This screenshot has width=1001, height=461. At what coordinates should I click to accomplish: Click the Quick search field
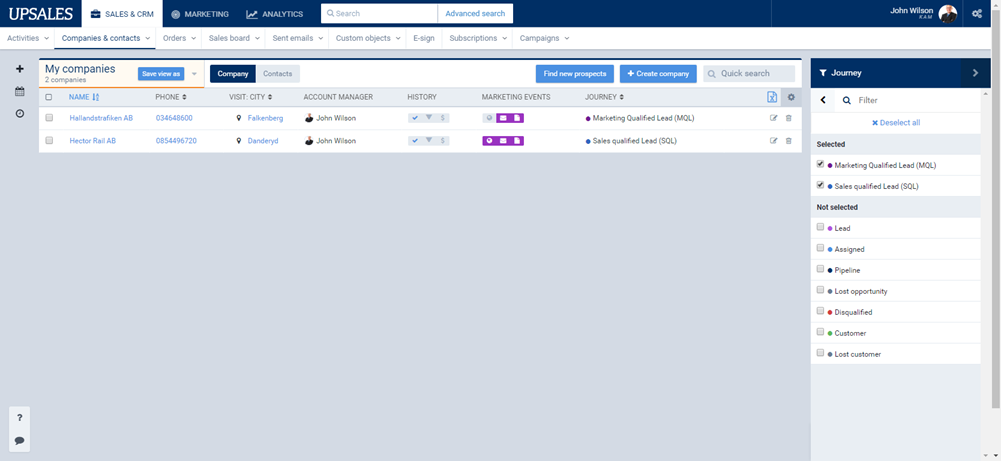click(749, 73)
